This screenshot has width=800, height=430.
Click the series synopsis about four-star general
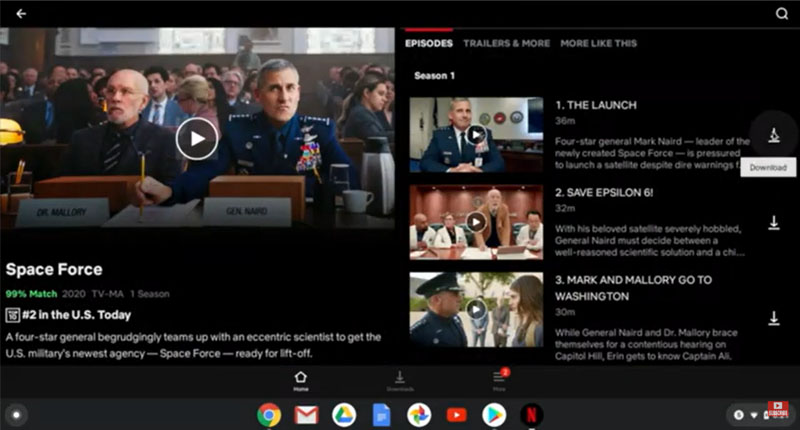193,345
